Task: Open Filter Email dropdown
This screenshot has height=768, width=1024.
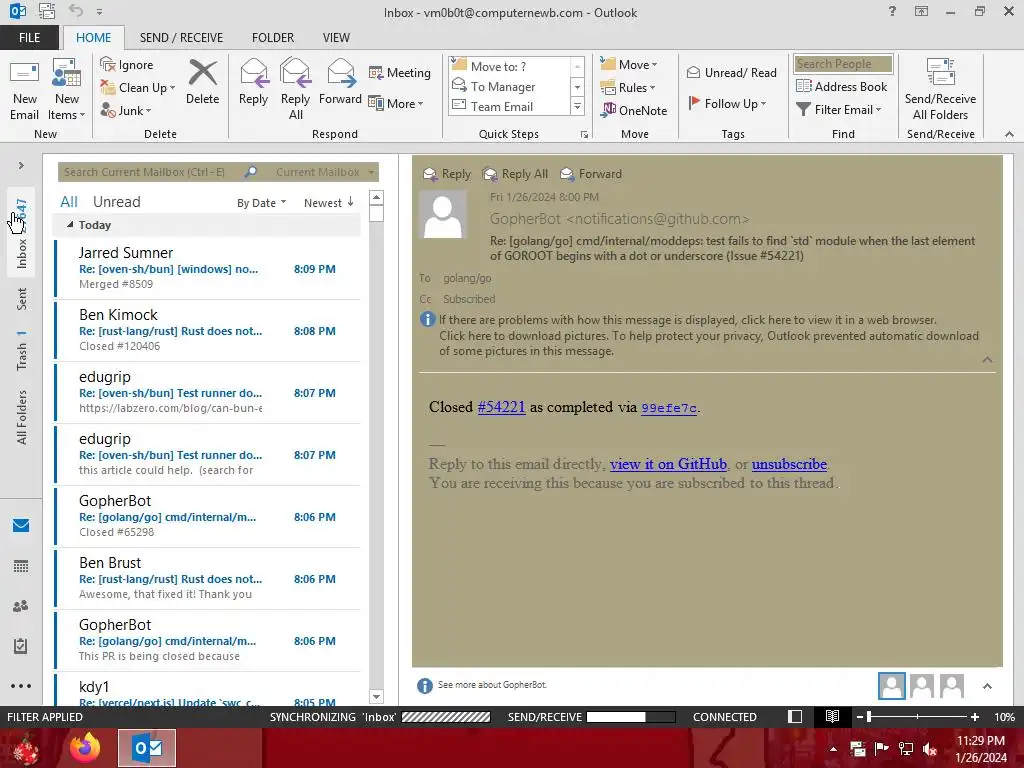Action: (x=839, y=109)
